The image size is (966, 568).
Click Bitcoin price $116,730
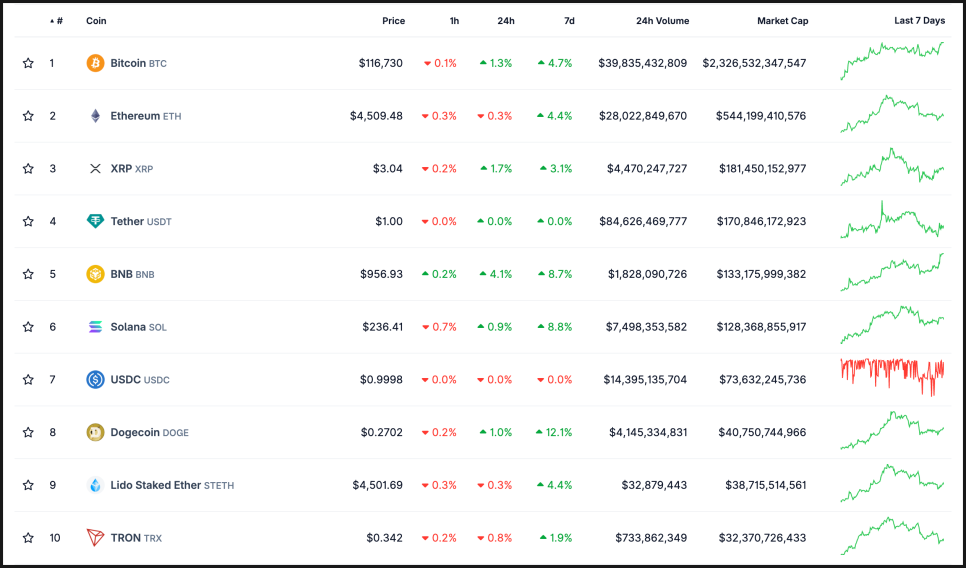pyautogui.click(x=381, y=63)
